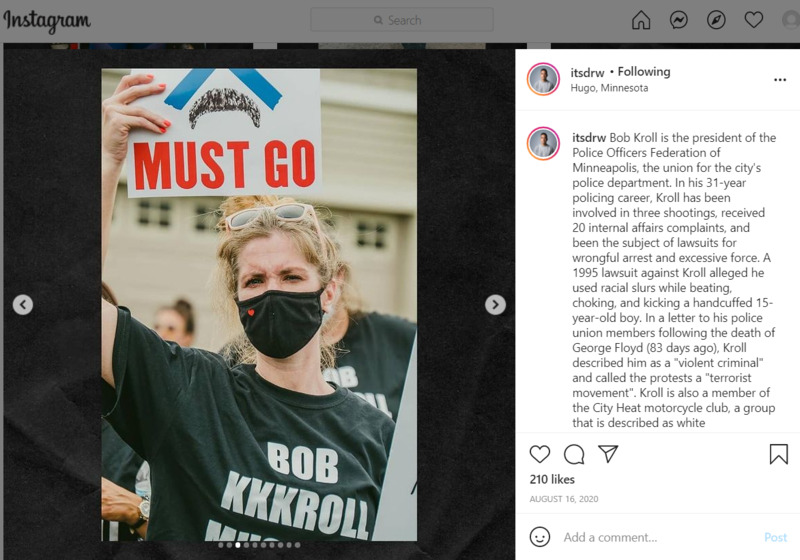Click the Following button

click(644, 72)
